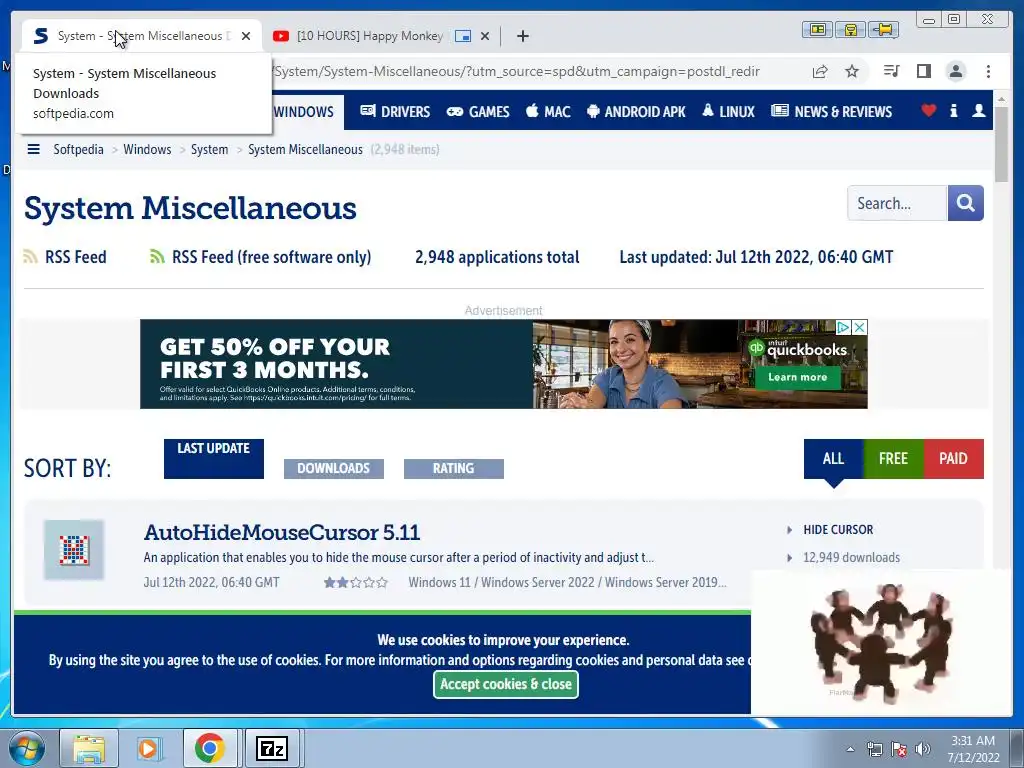Viewport: 1024px width, 768px height.
Task: Show hidden tray icons arrow
Action: click(850, 749)
